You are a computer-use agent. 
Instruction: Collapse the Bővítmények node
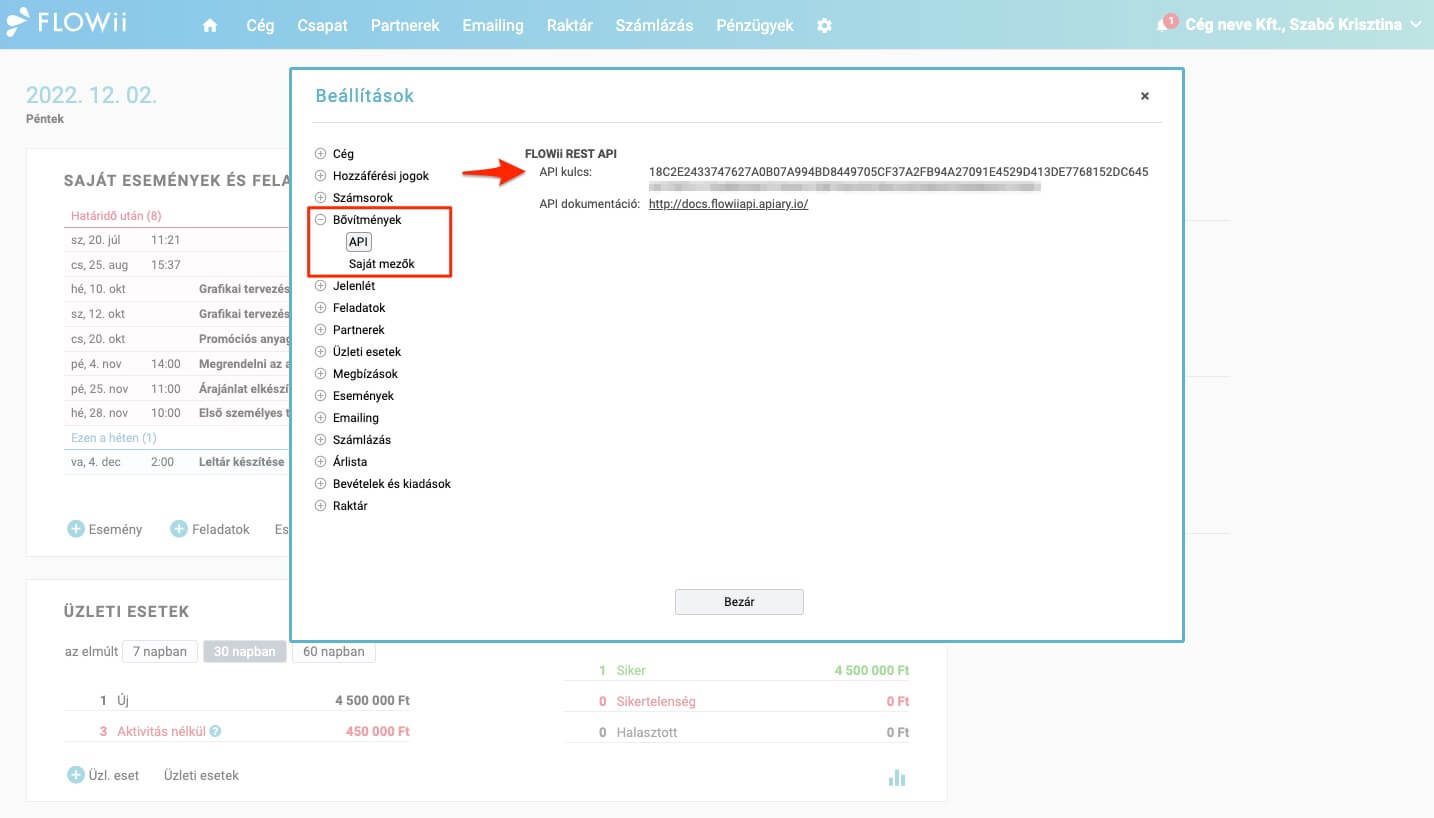[x=321, y=220]
